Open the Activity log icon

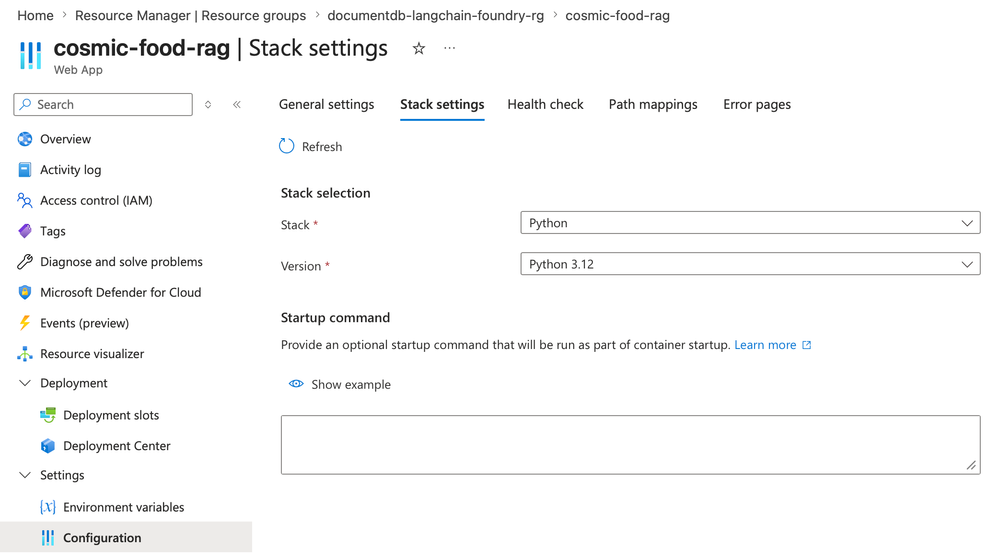pos(25,170)
